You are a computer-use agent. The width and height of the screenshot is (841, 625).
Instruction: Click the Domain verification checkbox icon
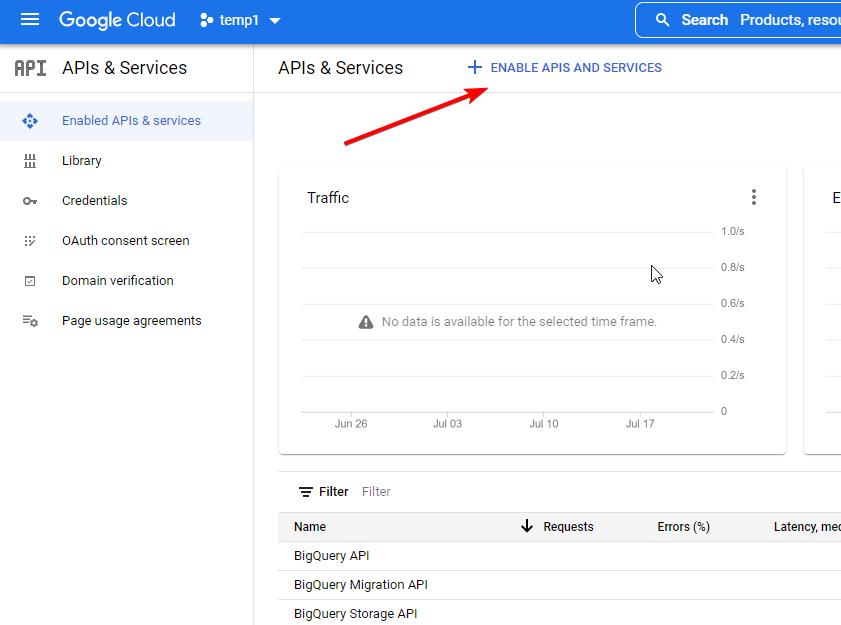tap(30, 281)
